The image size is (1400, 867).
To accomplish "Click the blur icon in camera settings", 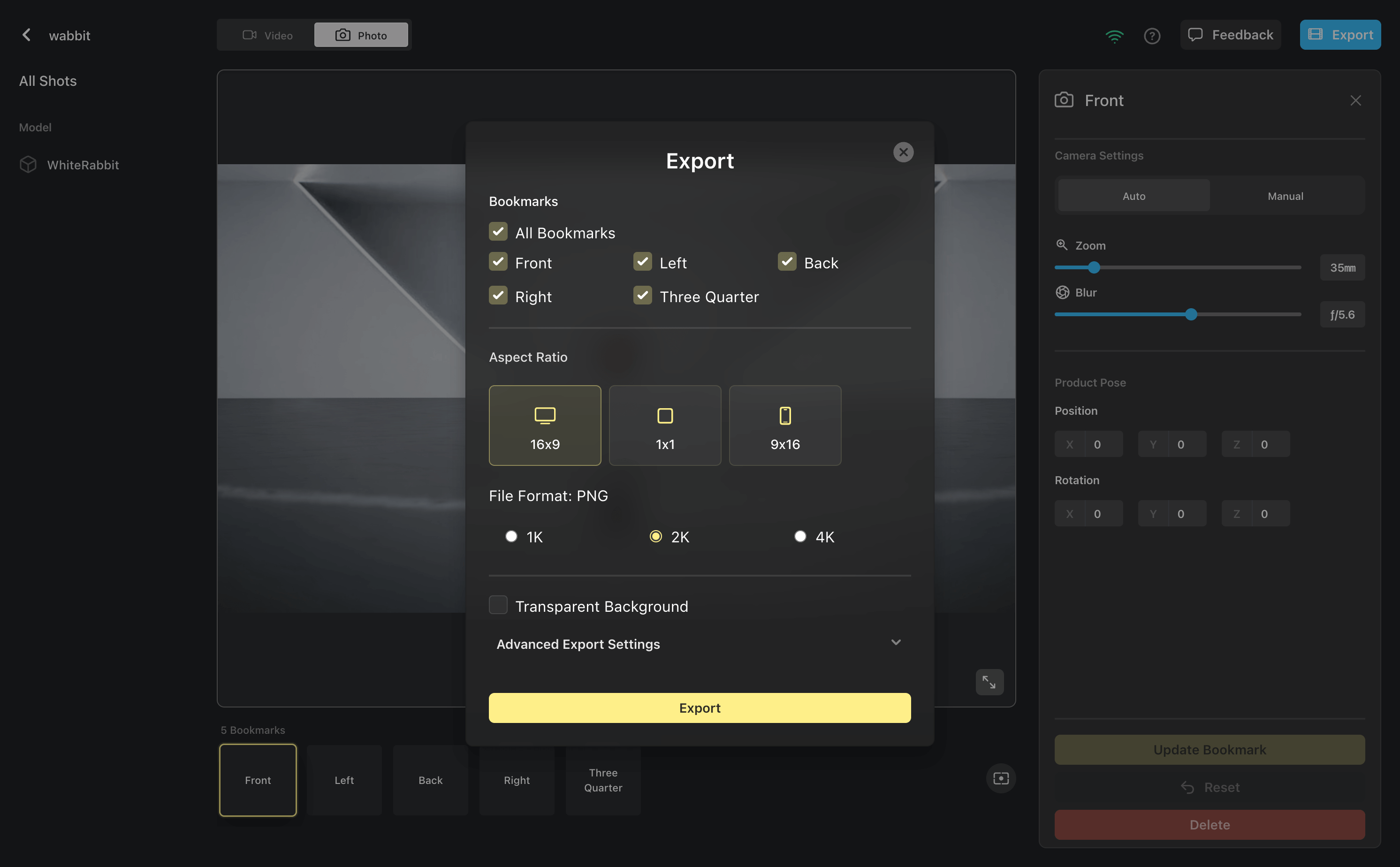I will click(1062, 292).
